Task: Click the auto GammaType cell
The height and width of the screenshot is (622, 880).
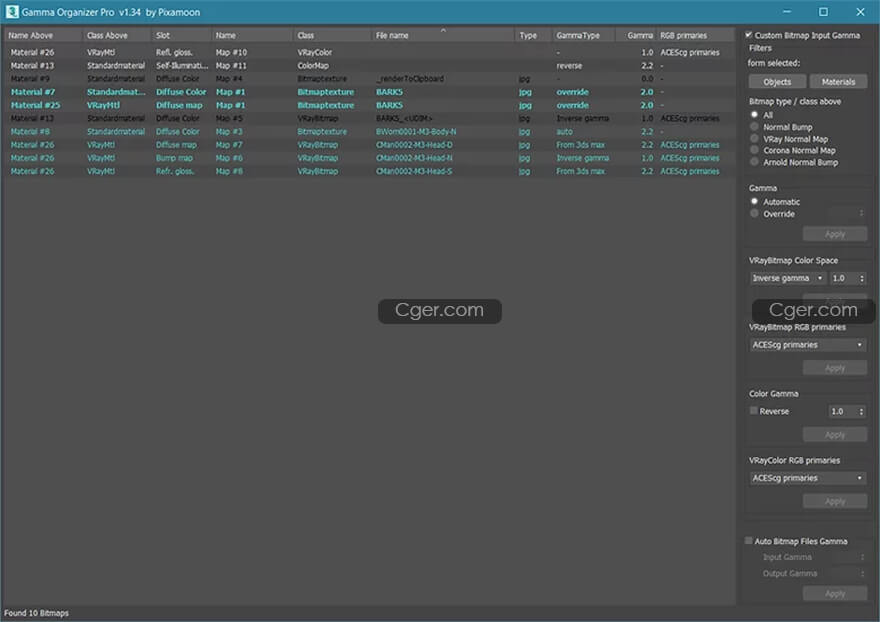Action: pos(565,131)
